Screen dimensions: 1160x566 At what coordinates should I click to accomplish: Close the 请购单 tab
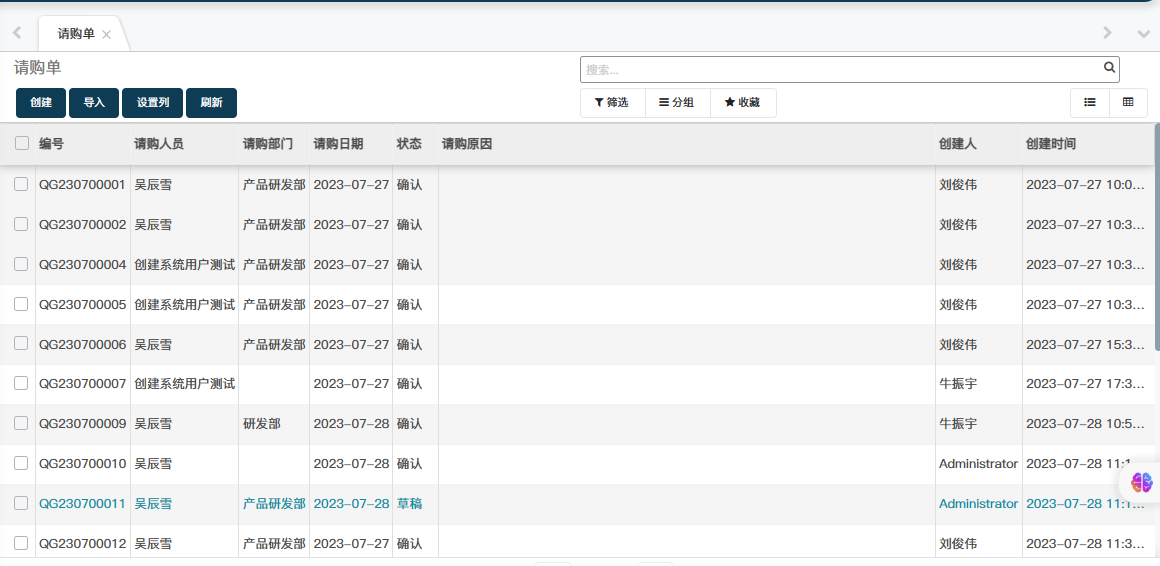click(x=106, y=34)
